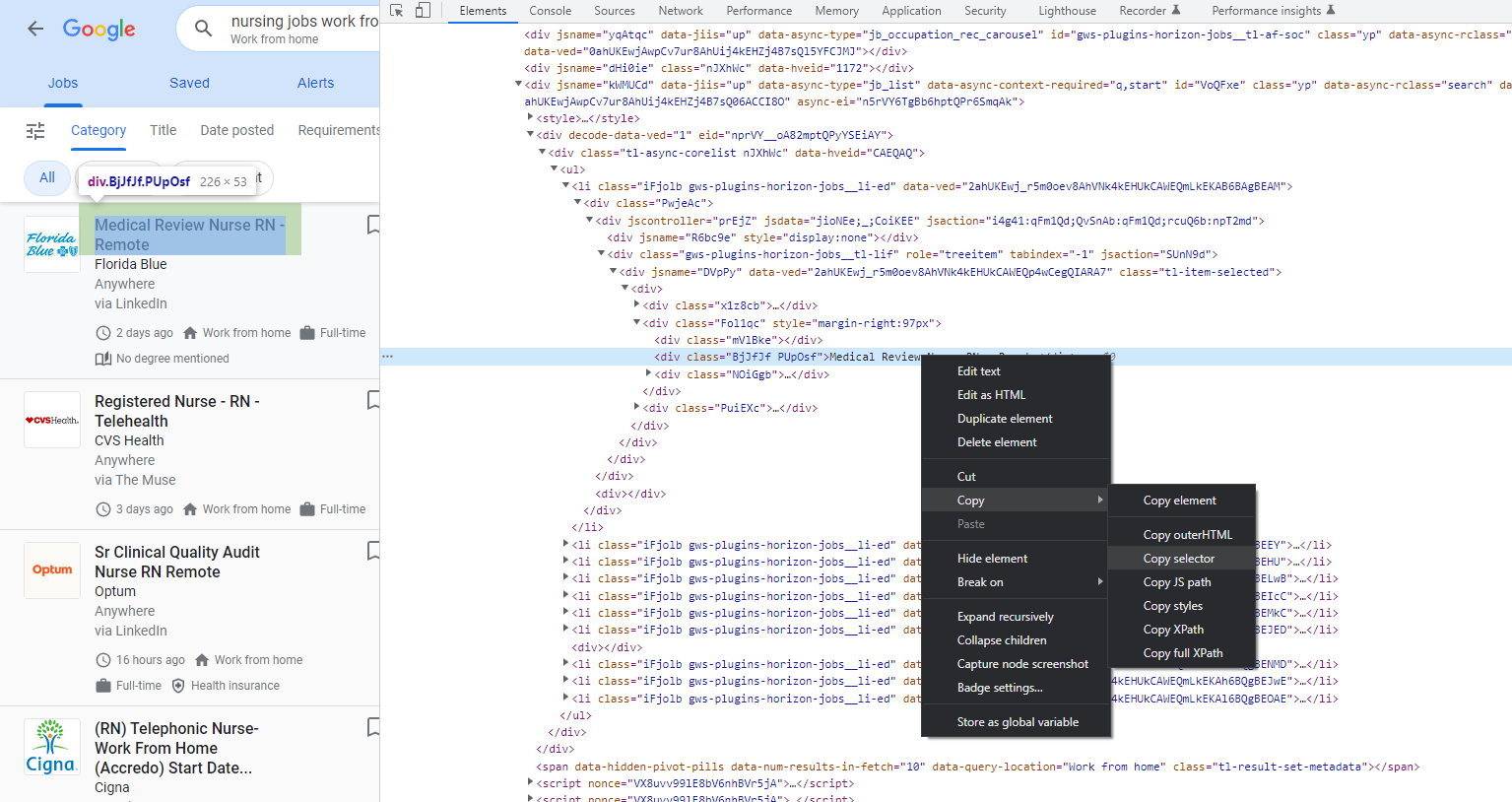
Task: Click the home icon in the CVS Health job row
Action: click(190, 509)
